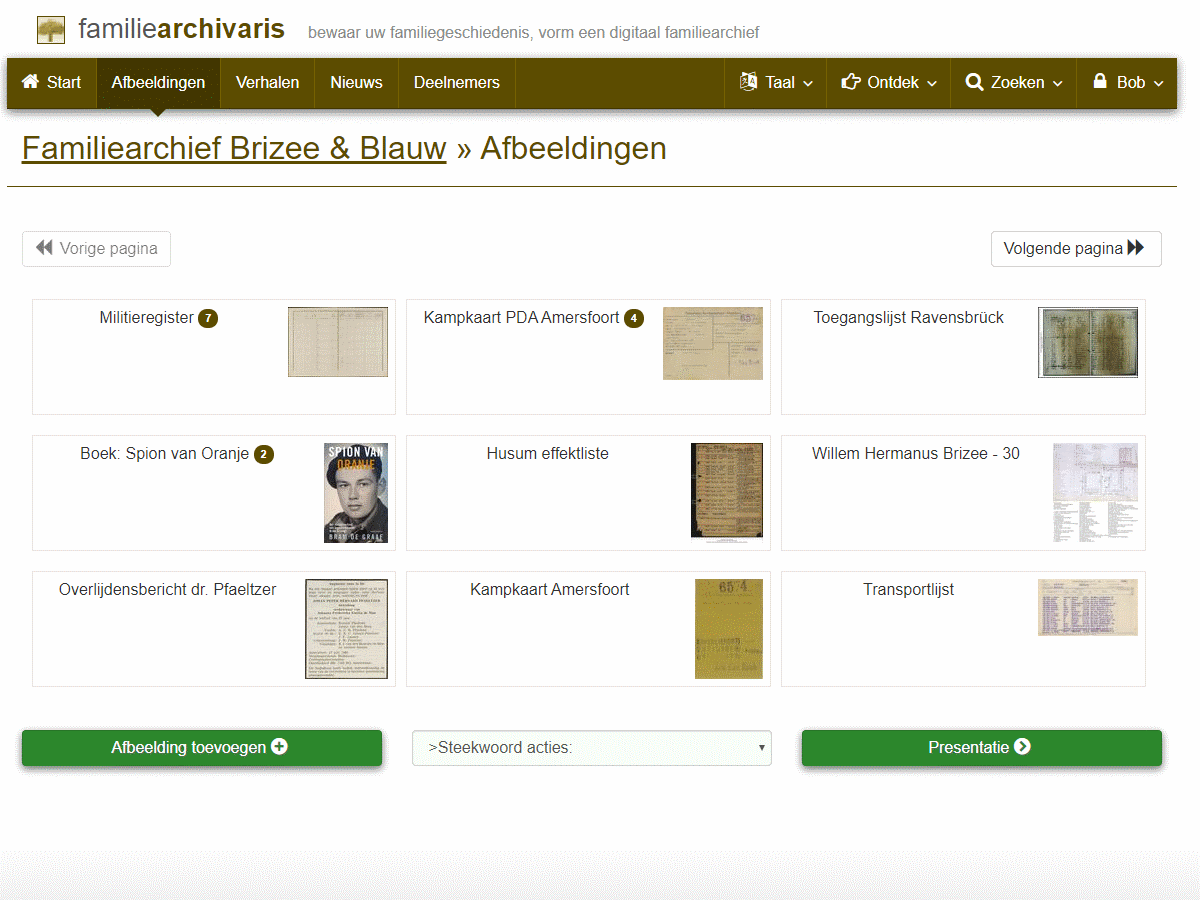
Task: Click the language icon next to Taal
Action: point(748,82)
